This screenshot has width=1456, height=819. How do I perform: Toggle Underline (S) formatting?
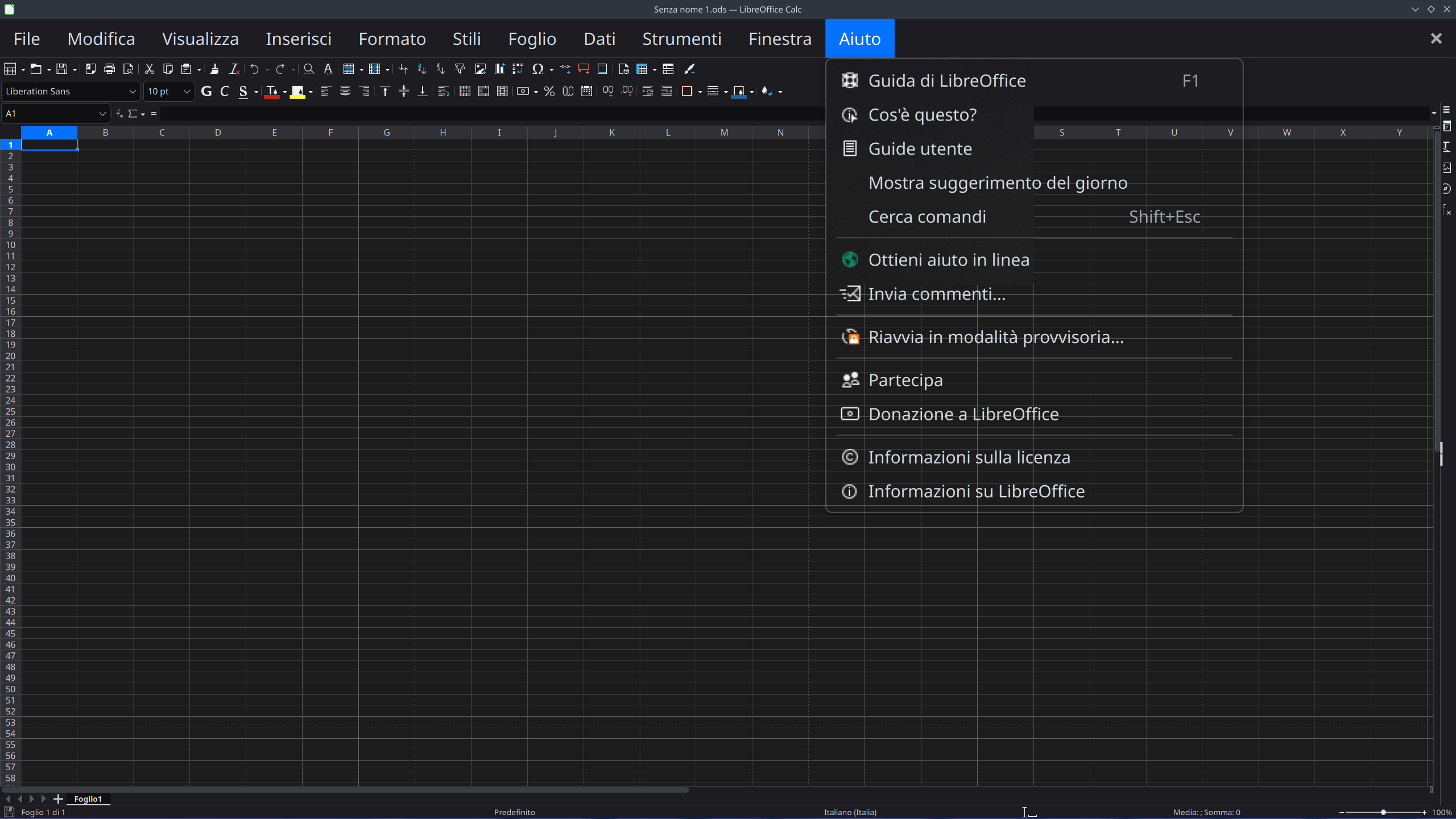[243, 91]
